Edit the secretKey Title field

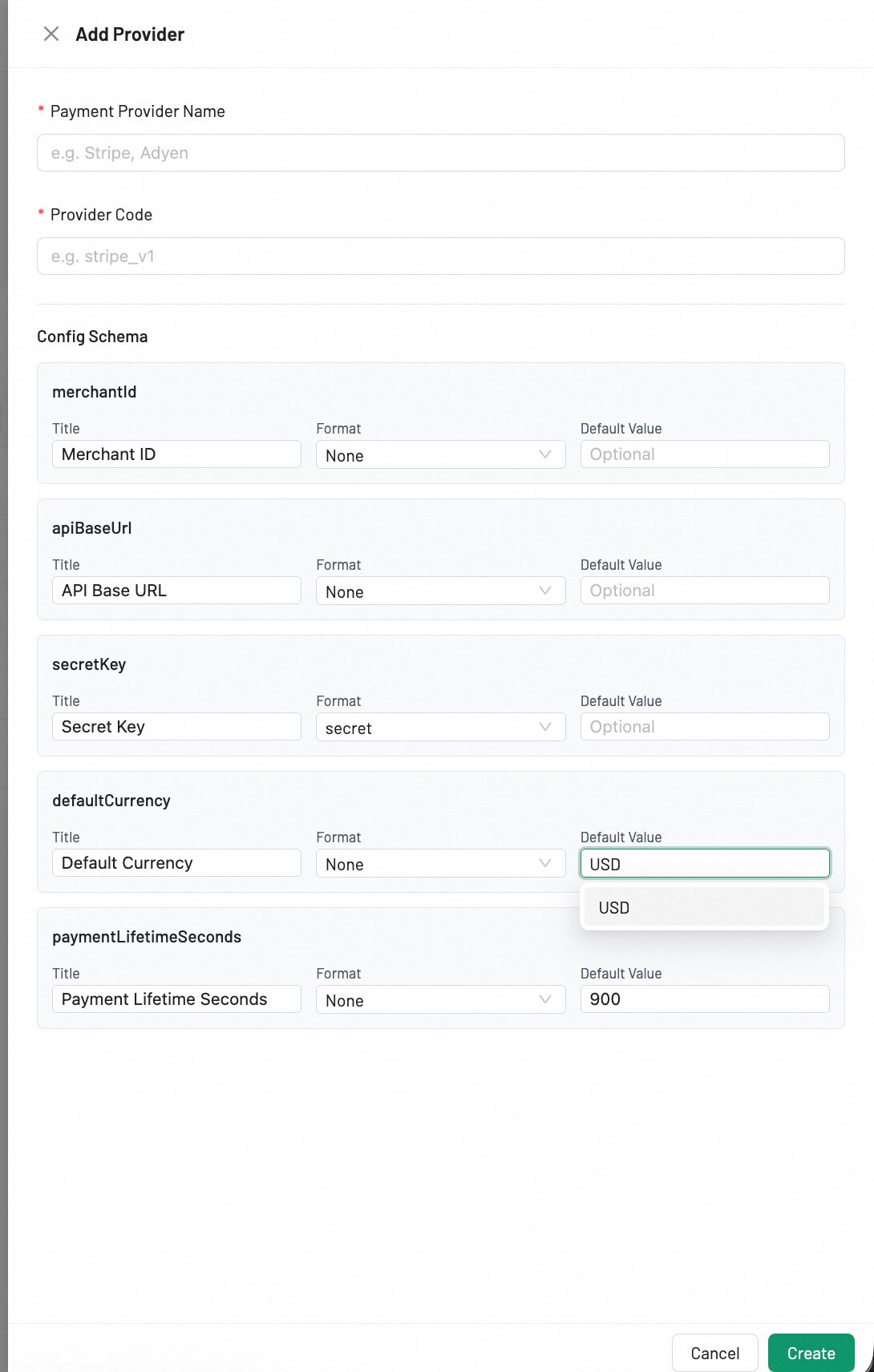pyautogui.click(x=176, y=727)
